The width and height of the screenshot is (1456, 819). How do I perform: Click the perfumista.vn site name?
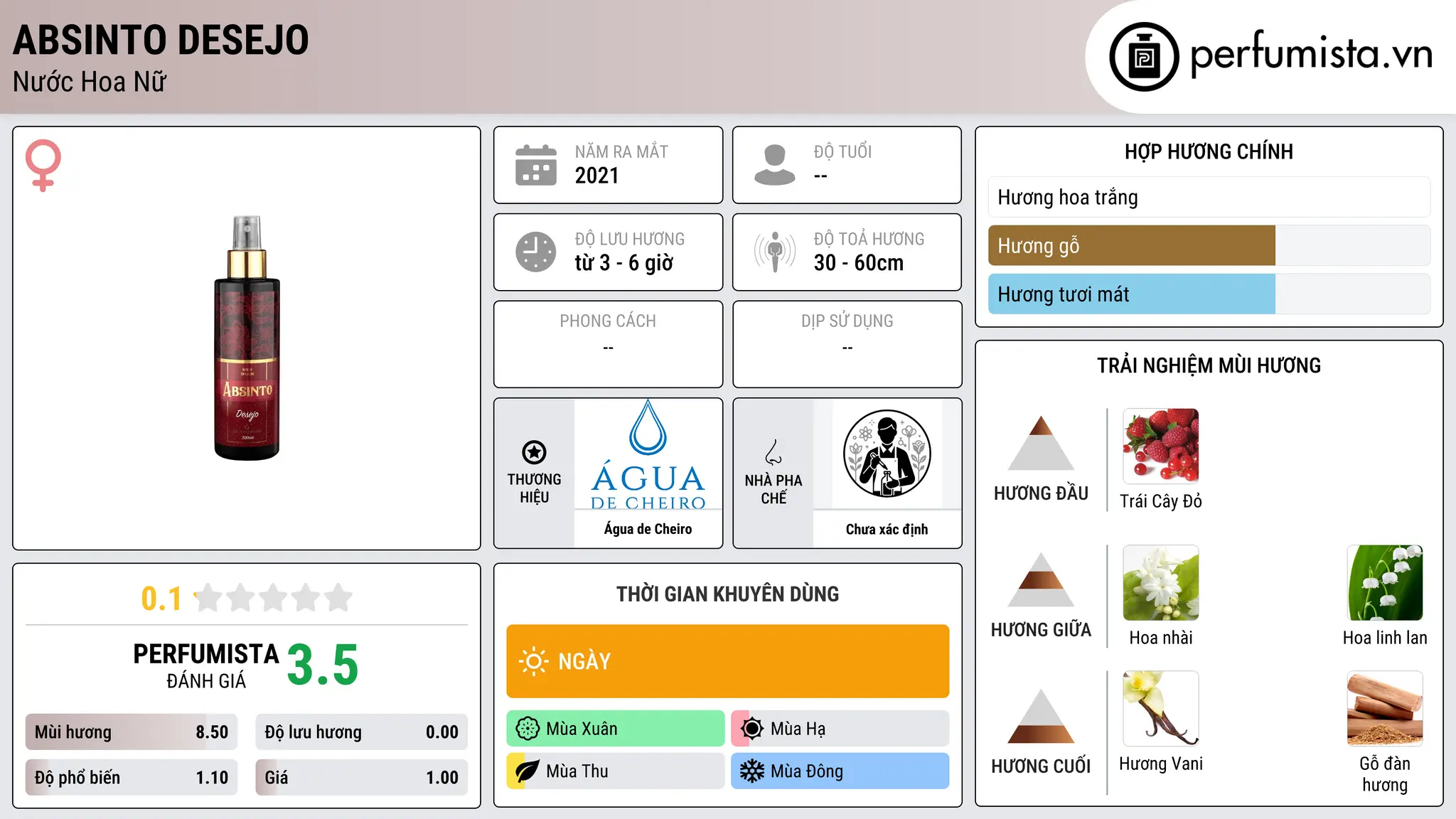[1311, 54]
